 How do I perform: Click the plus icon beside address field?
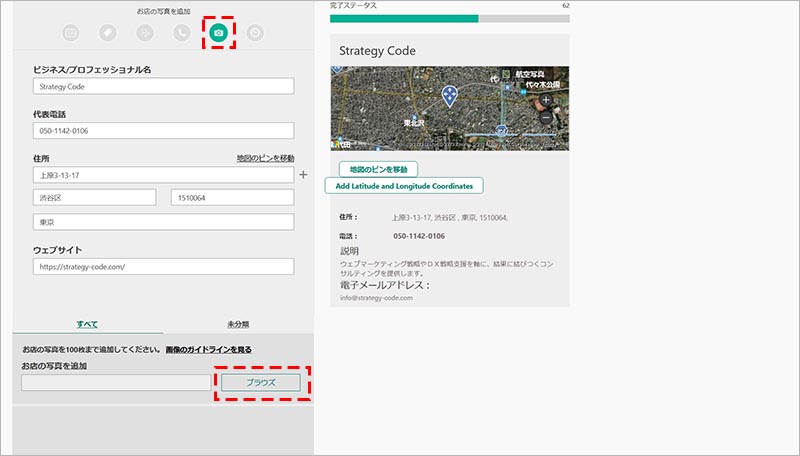click(x=304, y=175)
